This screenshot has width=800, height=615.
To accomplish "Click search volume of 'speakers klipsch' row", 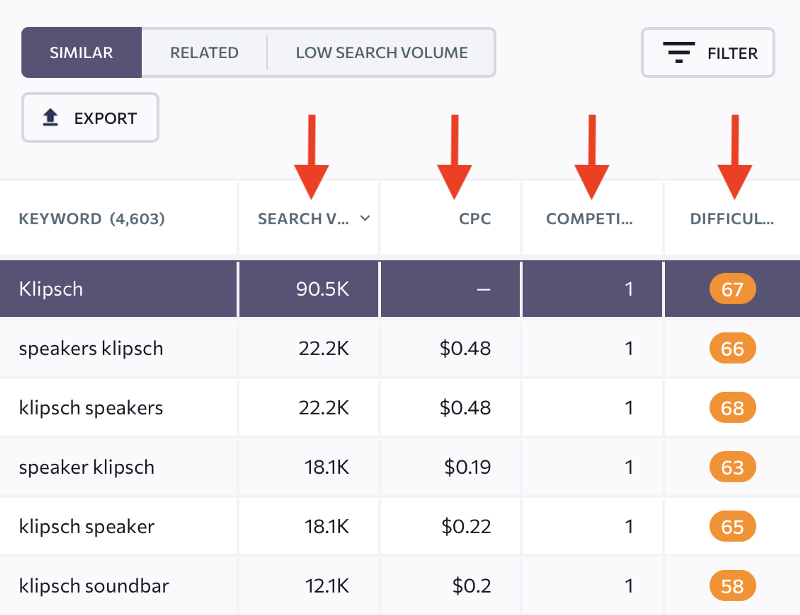I will [x=323, y=349].
